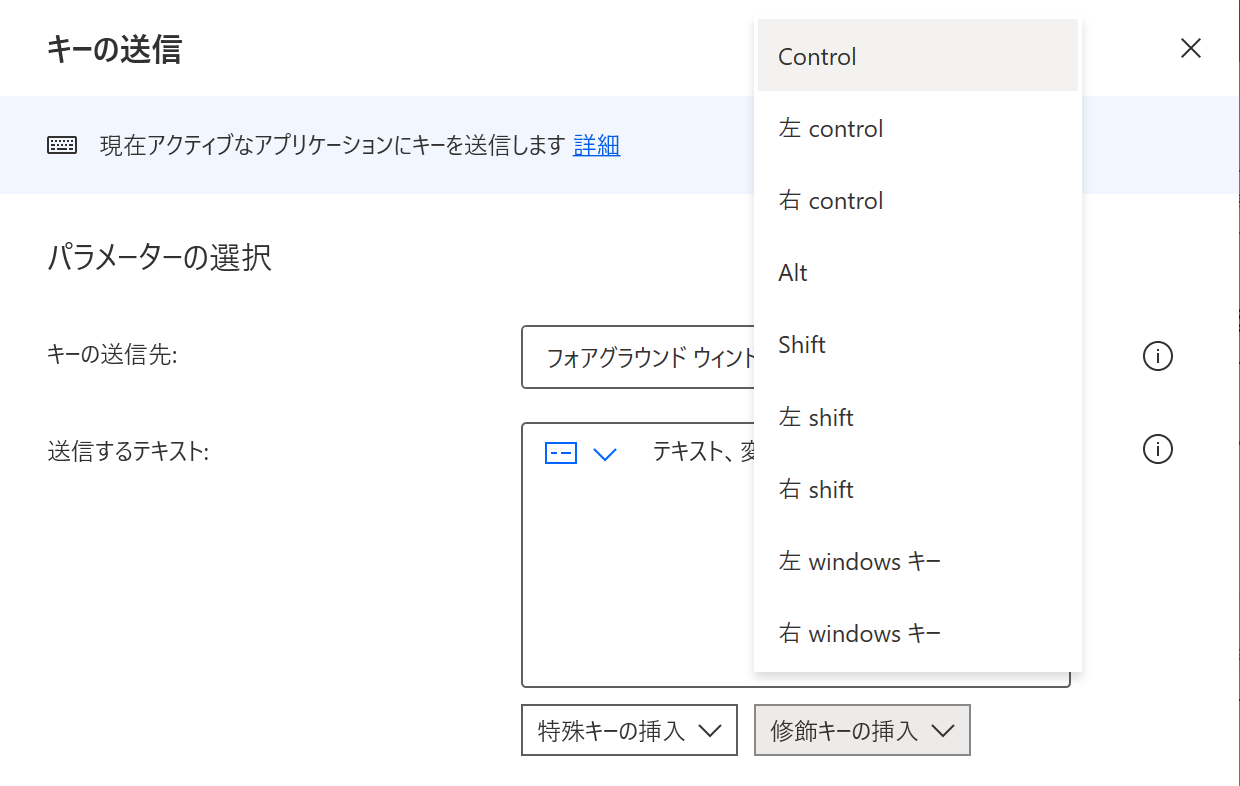Select Shift modifier key
Viewport: 1240px width, 786px height.
(917, 345)
